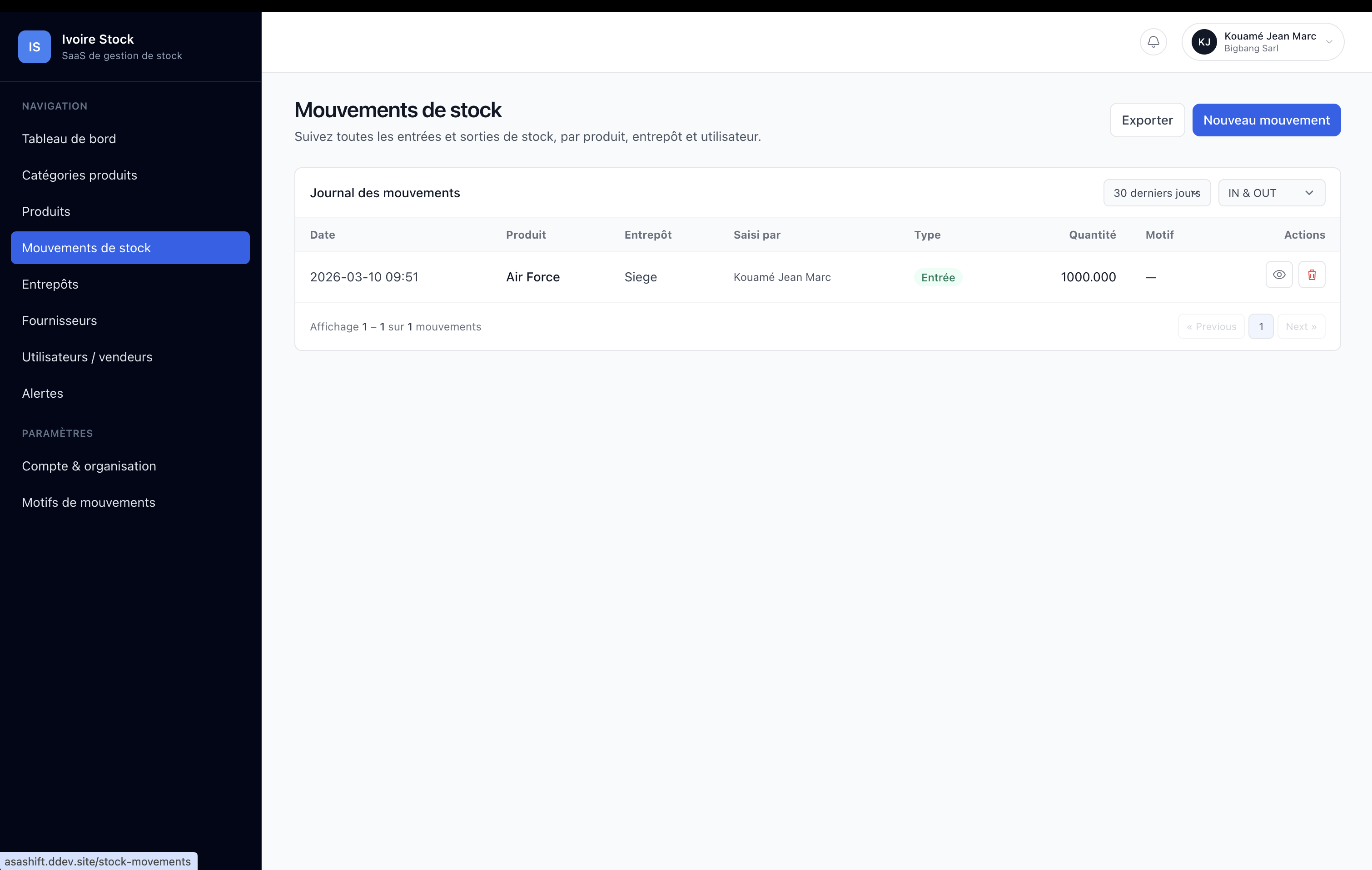The height and width of the screenshot is (870, 1372).
Task: Click the Exporter button
Action: [x=1146, y=120]
